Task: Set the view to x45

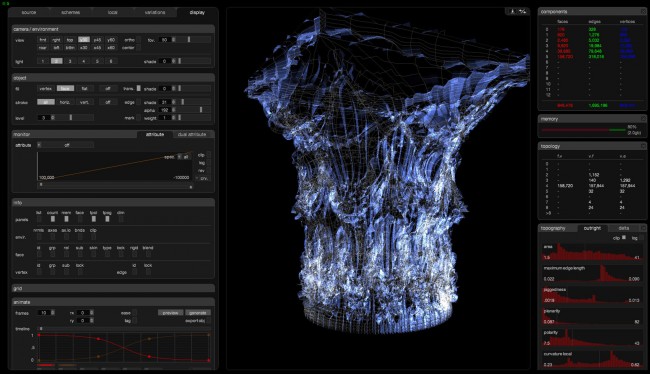Action: [97, 48]
